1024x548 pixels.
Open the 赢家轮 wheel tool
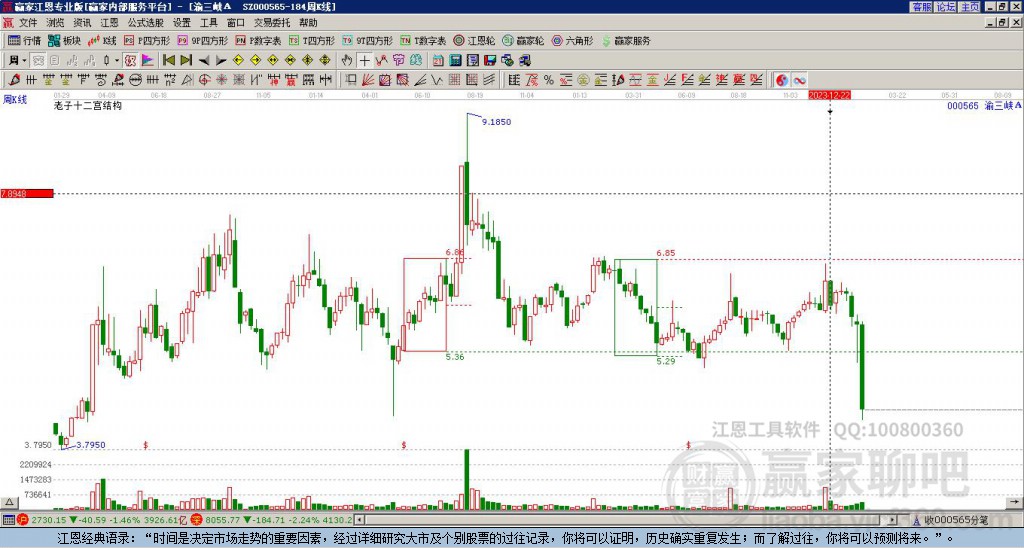[523, 40]
